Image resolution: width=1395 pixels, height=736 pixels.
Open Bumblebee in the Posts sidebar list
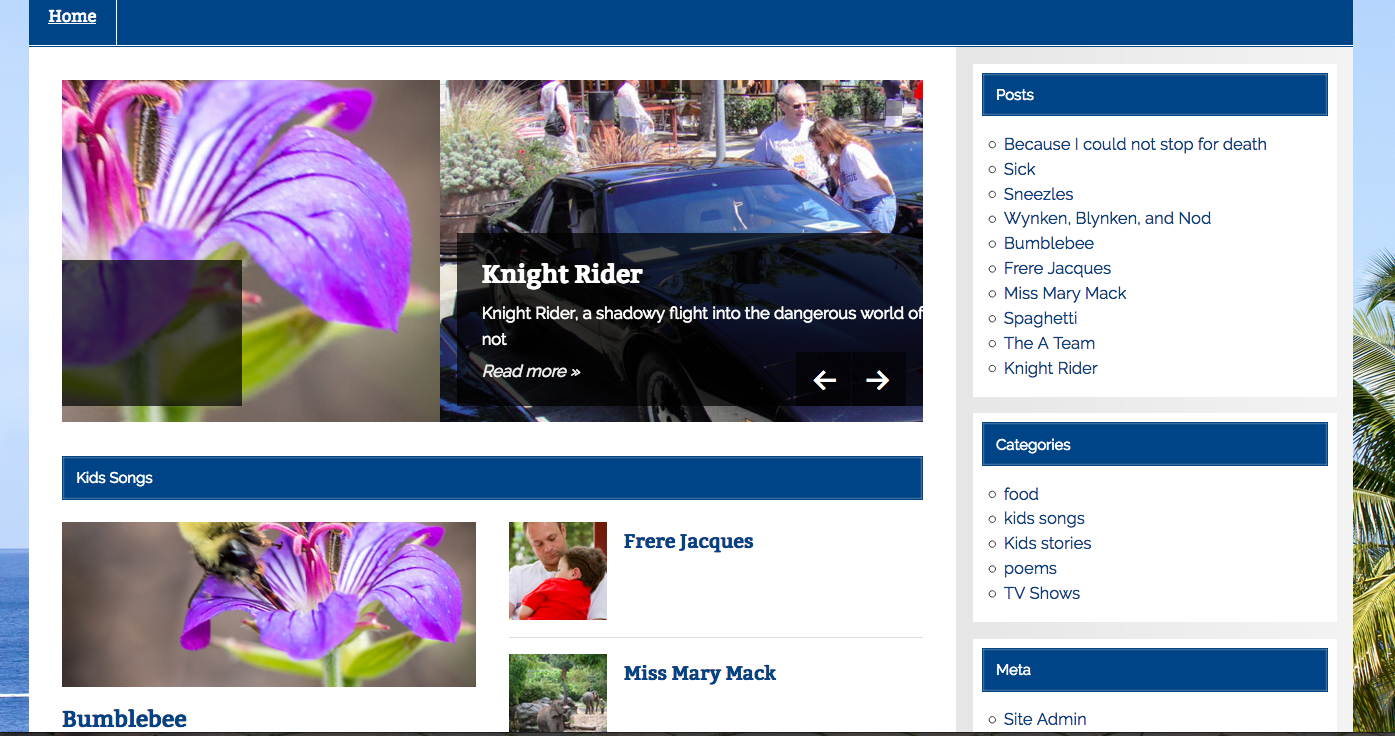[x=1049, y=243]
